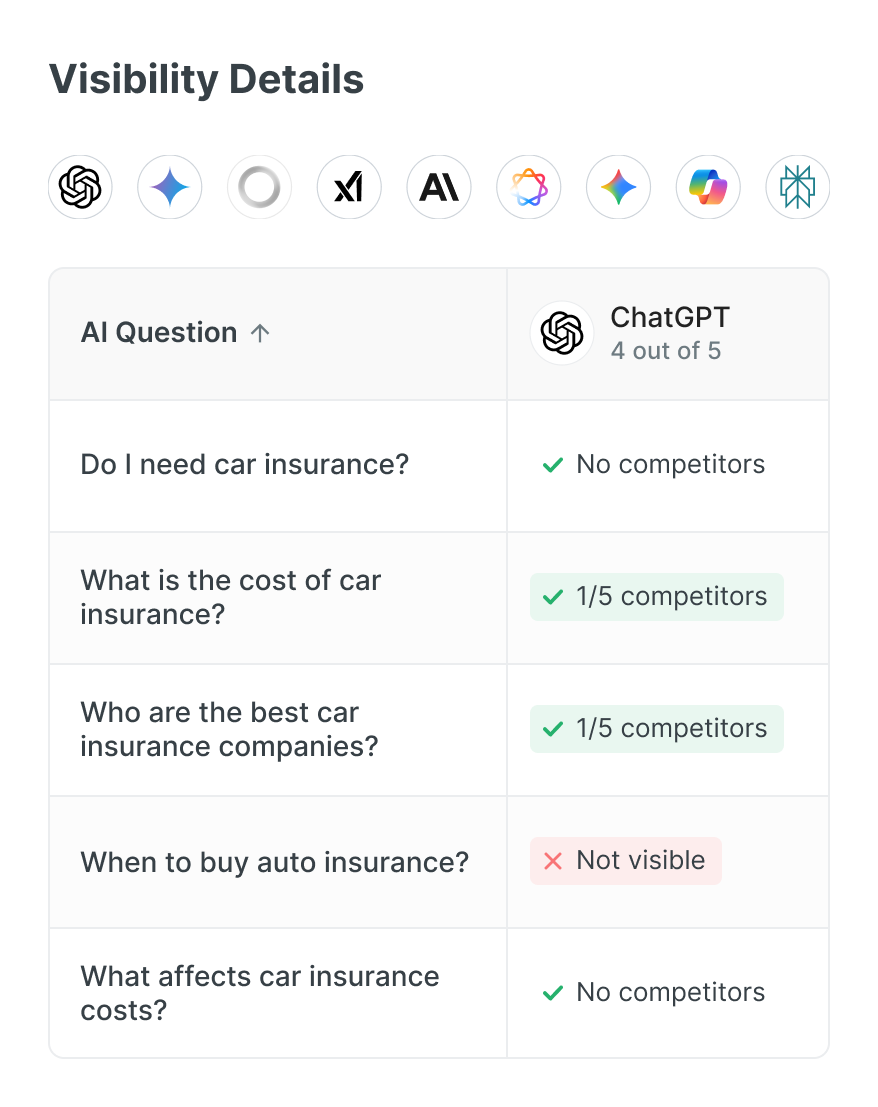Select the Grok platform icon
878x1107 pixels.
coord(349,187)
